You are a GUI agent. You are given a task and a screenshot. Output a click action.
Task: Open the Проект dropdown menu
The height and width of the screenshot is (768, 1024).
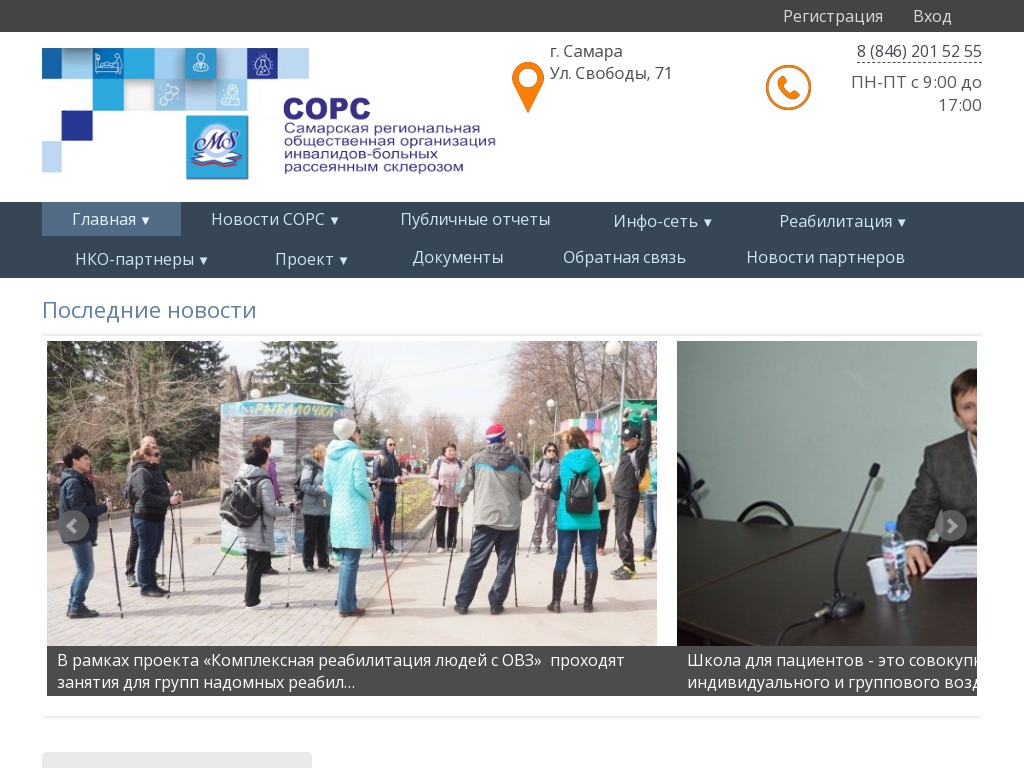[311, 259]
